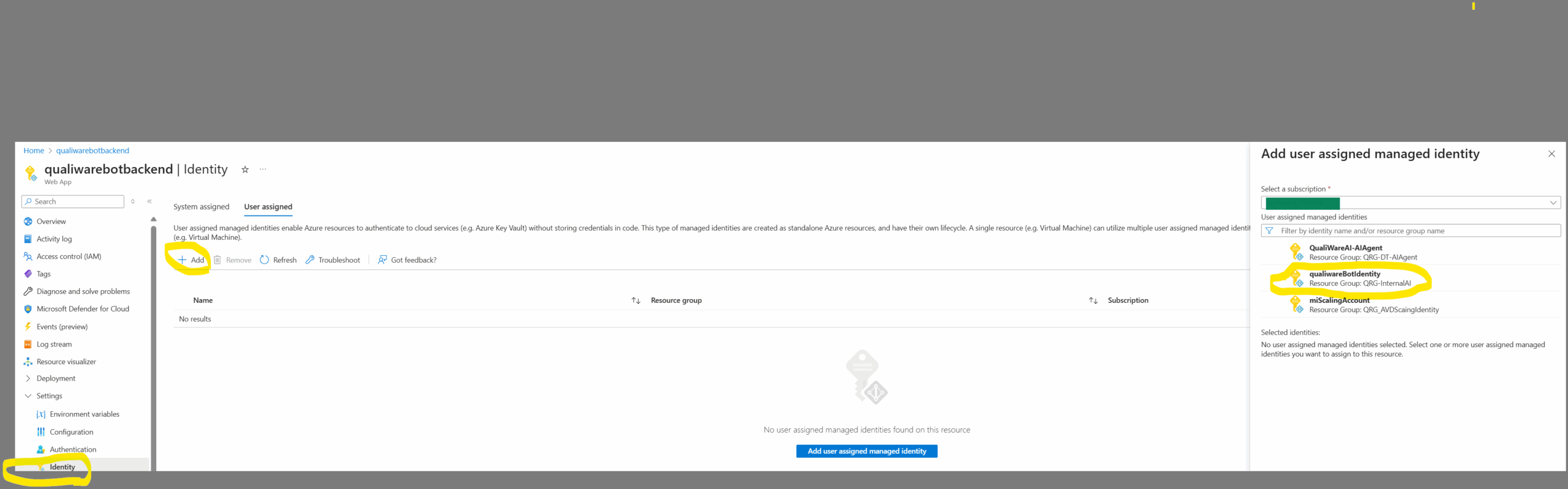The image size is (1568, 489).
Task: Click the Tags icon in sidebar
Action: point(28,274)
